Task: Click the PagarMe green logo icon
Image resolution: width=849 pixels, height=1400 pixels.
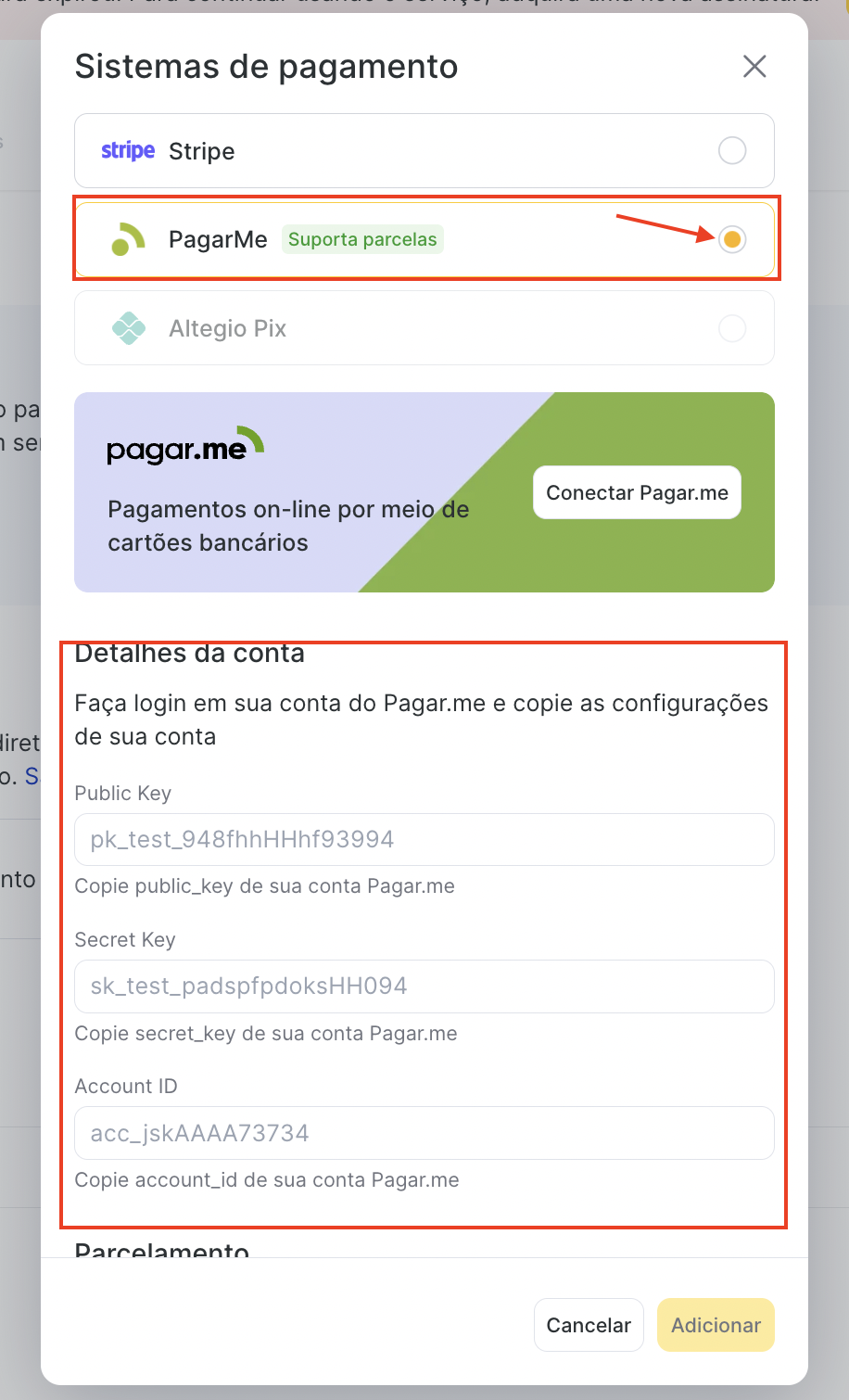Action: (x=128, y=239)
